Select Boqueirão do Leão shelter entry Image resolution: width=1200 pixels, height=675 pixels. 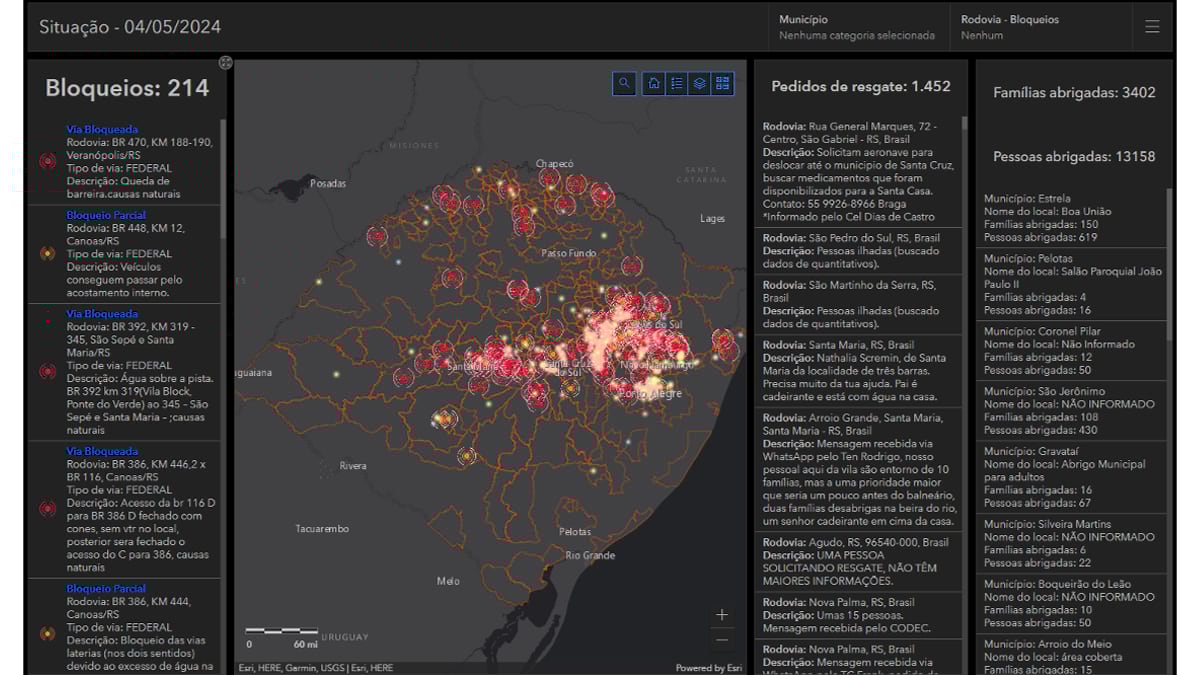click(1070, 603)
